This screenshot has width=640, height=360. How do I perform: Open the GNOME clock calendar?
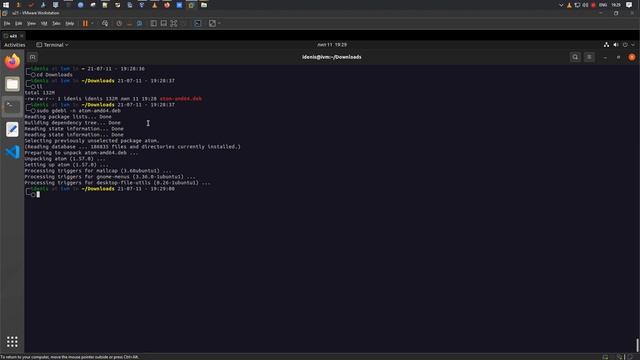tap(332, 45)
